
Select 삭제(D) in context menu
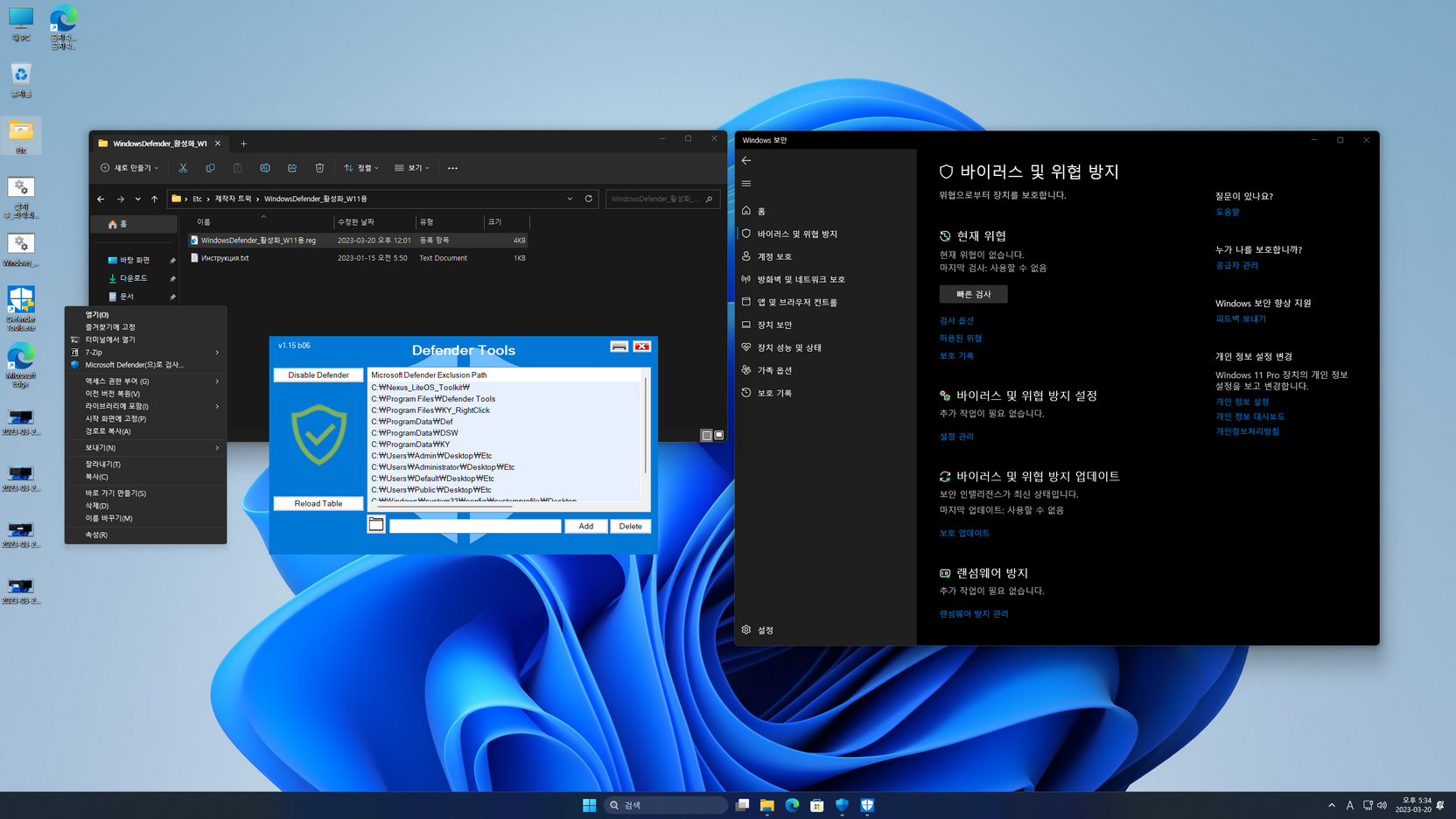point(145,506)
